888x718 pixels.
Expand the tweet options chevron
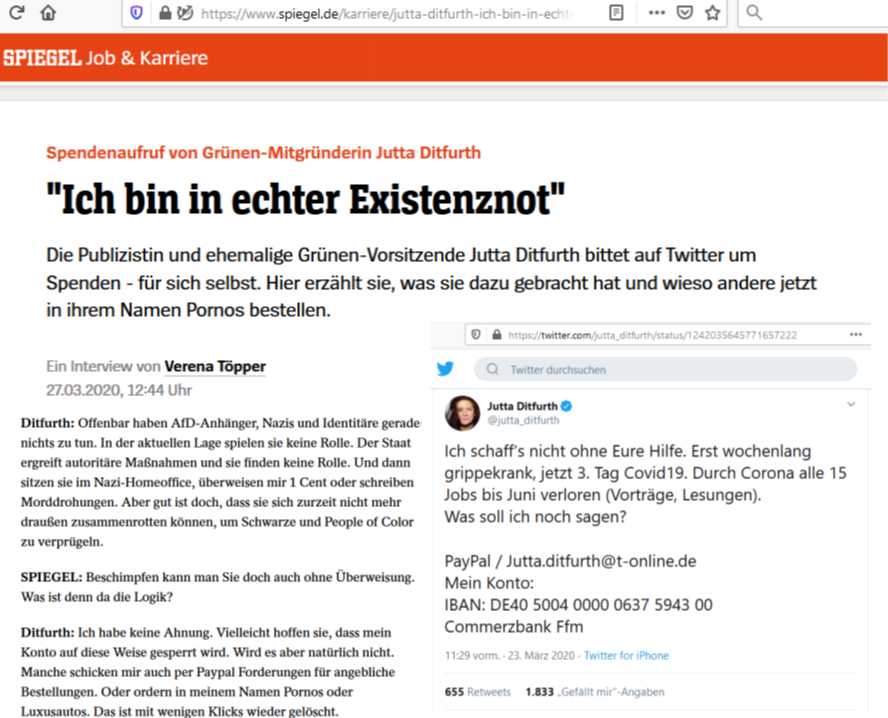tap(851, 404)
